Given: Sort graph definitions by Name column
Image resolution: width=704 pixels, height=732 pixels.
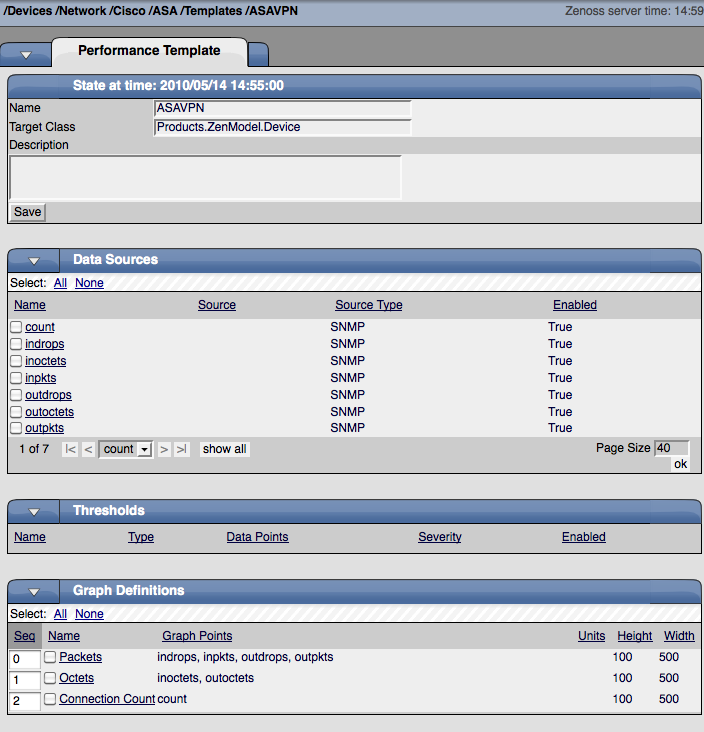Looking at the screenshot, I should (64, 636).
